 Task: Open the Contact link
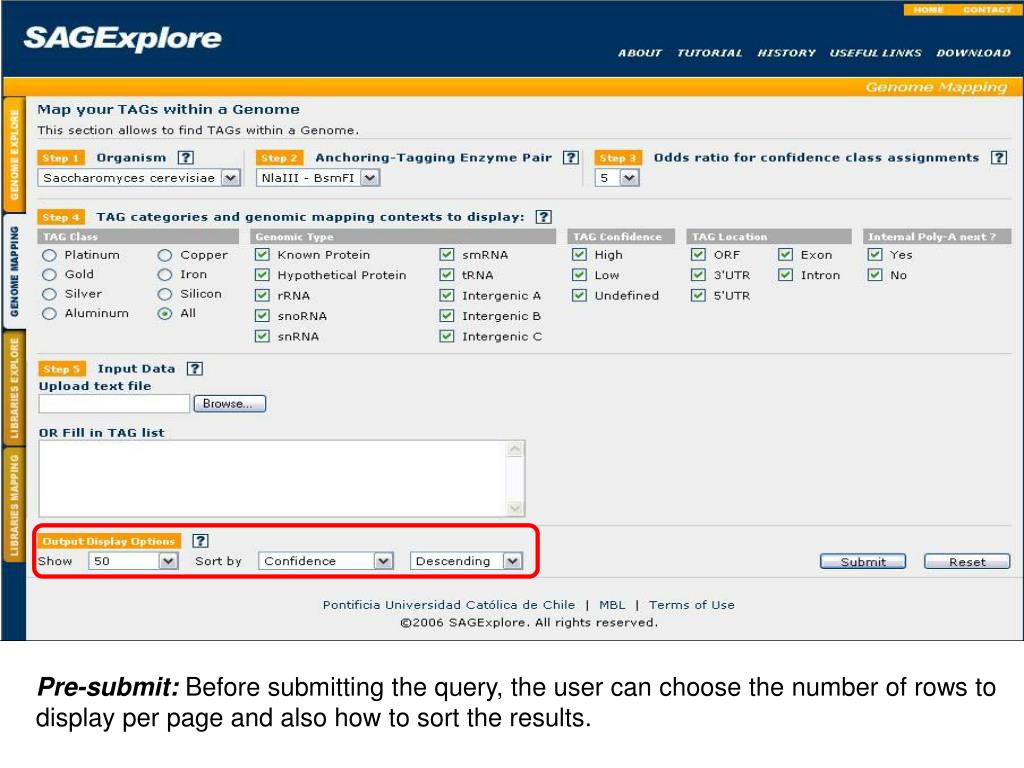point(987,10)
